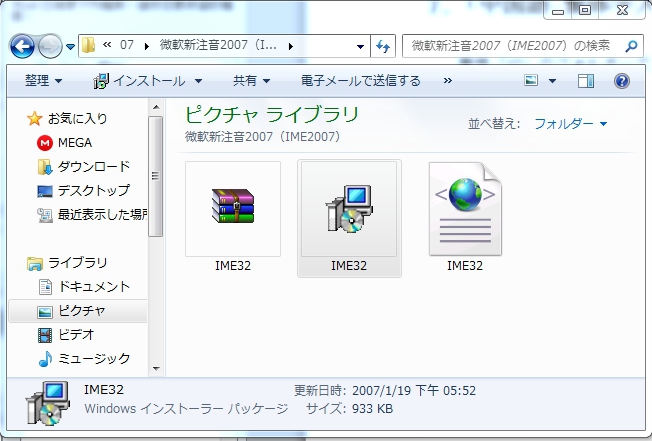652x441 pixels.
Task: Open 最近表示した場所
Action: click(x=92, y=214)
